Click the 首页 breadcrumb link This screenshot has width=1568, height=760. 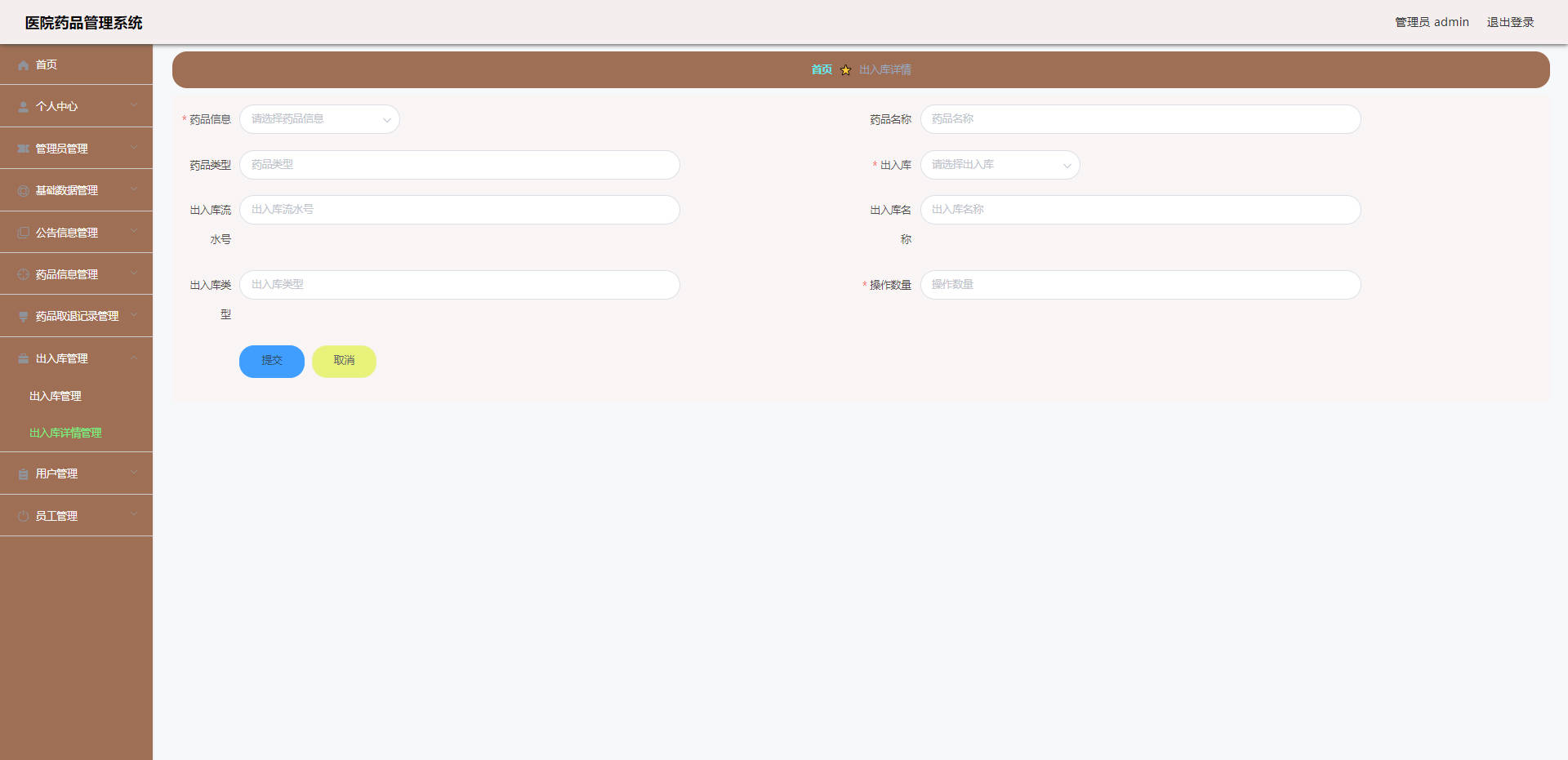(x=822, y=70)
